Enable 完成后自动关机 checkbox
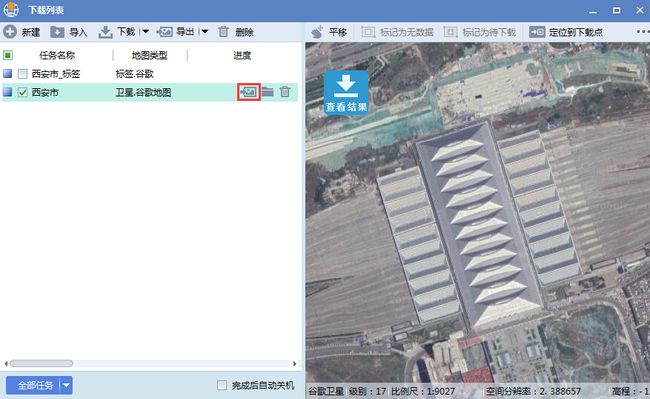Viewport: 650px width, 399px height. click(x=222, y=385)
